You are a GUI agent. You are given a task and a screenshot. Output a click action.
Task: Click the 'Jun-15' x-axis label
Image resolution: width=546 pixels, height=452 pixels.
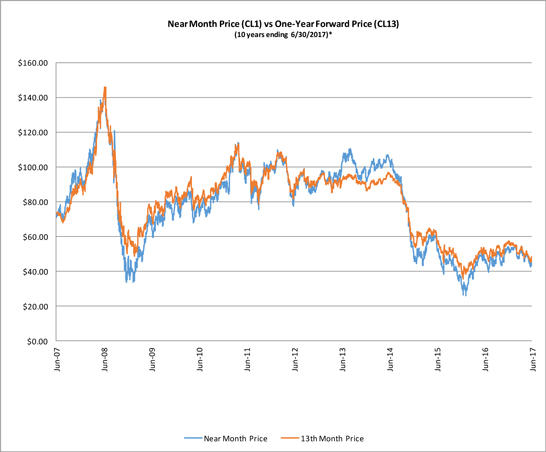click(438, 359)
